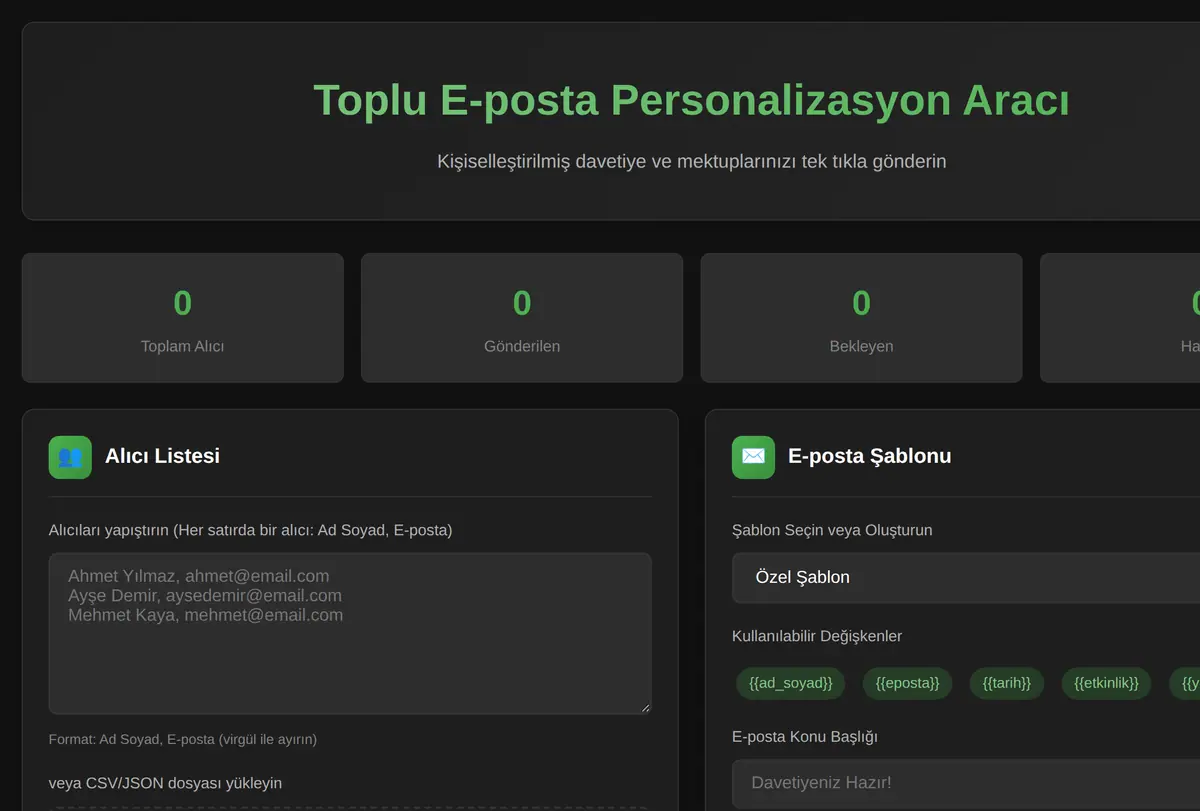This screenshot has height=811, width=1200.
Task: Open the Özel Şablon template dropdown
Action: coord(966,578)
